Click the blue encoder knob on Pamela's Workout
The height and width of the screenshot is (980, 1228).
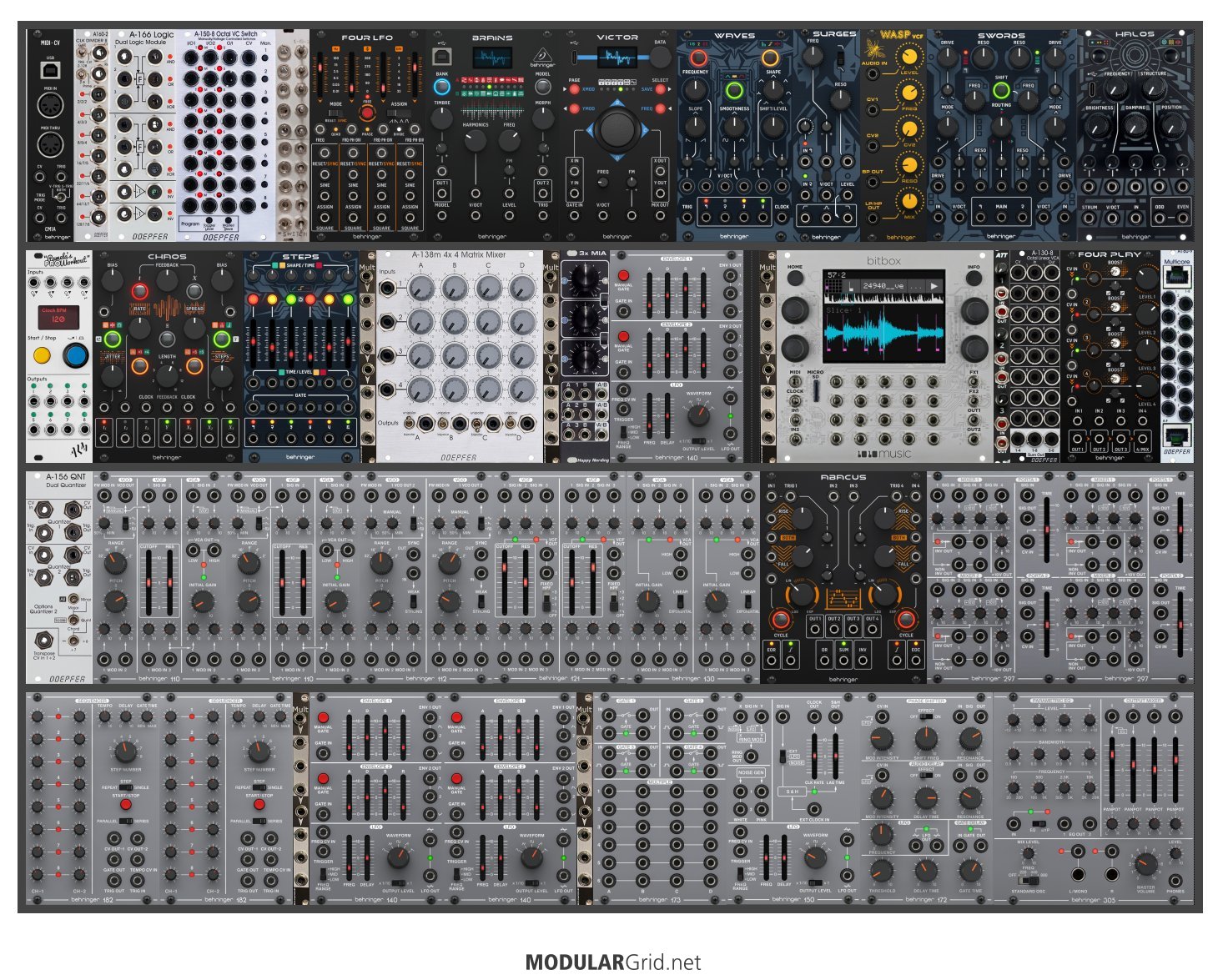point(75,356)
